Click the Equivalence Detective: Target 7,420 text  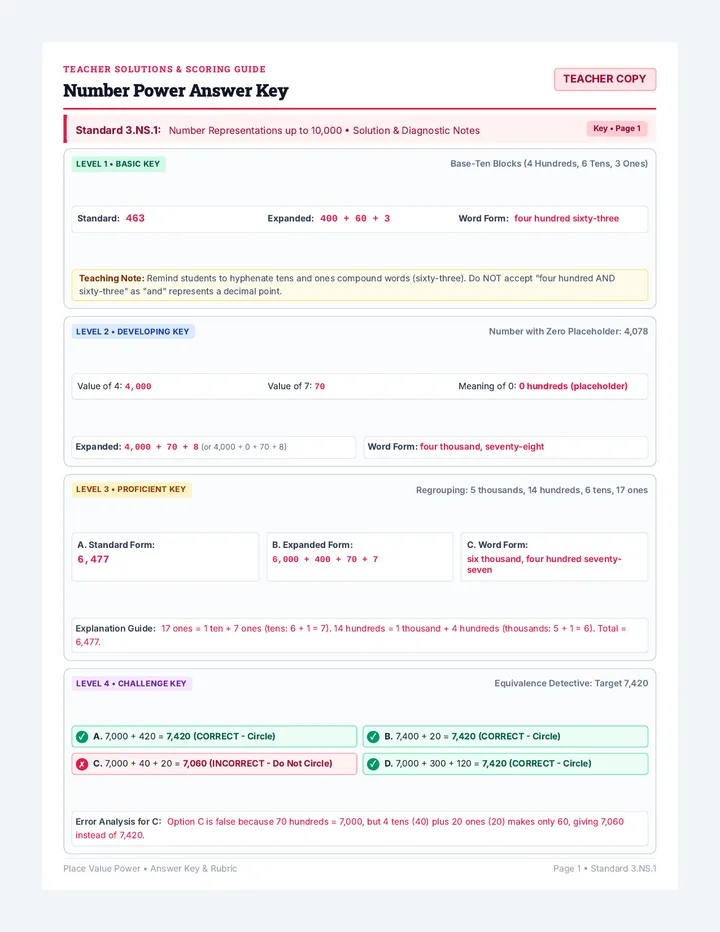[x=571, y=684]
